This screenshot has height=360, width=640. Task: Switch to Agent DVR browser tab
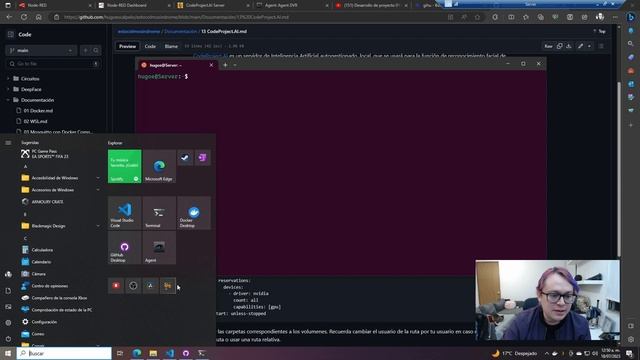point(291,5)
